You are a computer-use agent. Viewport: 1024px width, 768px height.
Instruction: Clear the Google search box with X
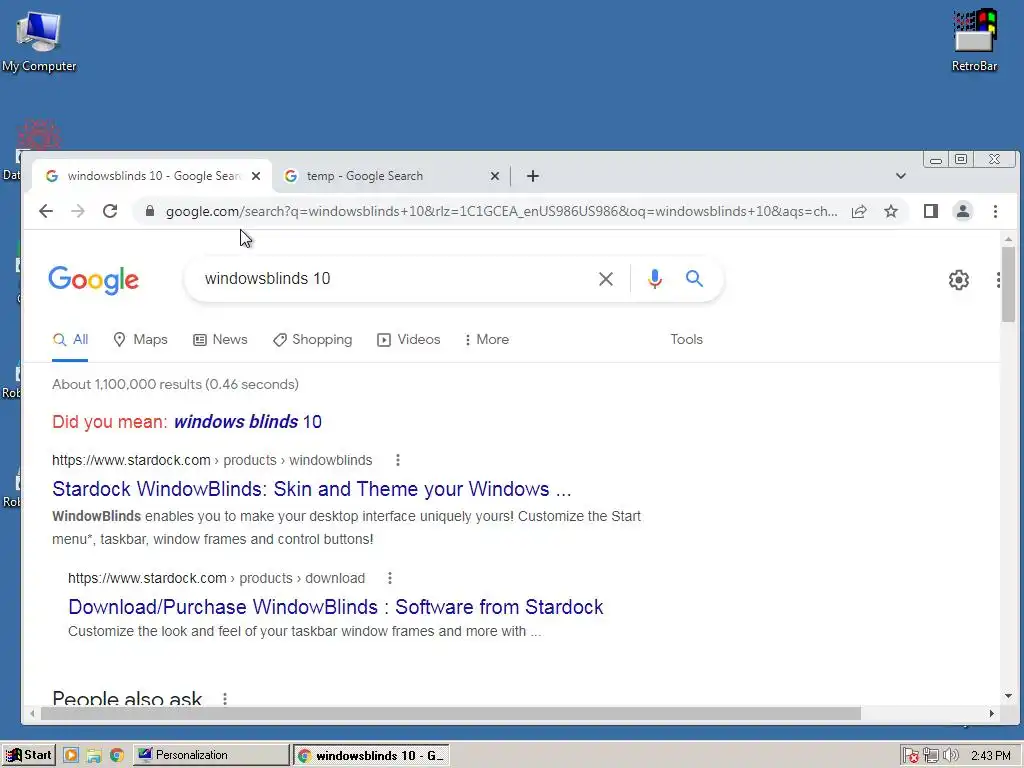(x=605, y=279)
